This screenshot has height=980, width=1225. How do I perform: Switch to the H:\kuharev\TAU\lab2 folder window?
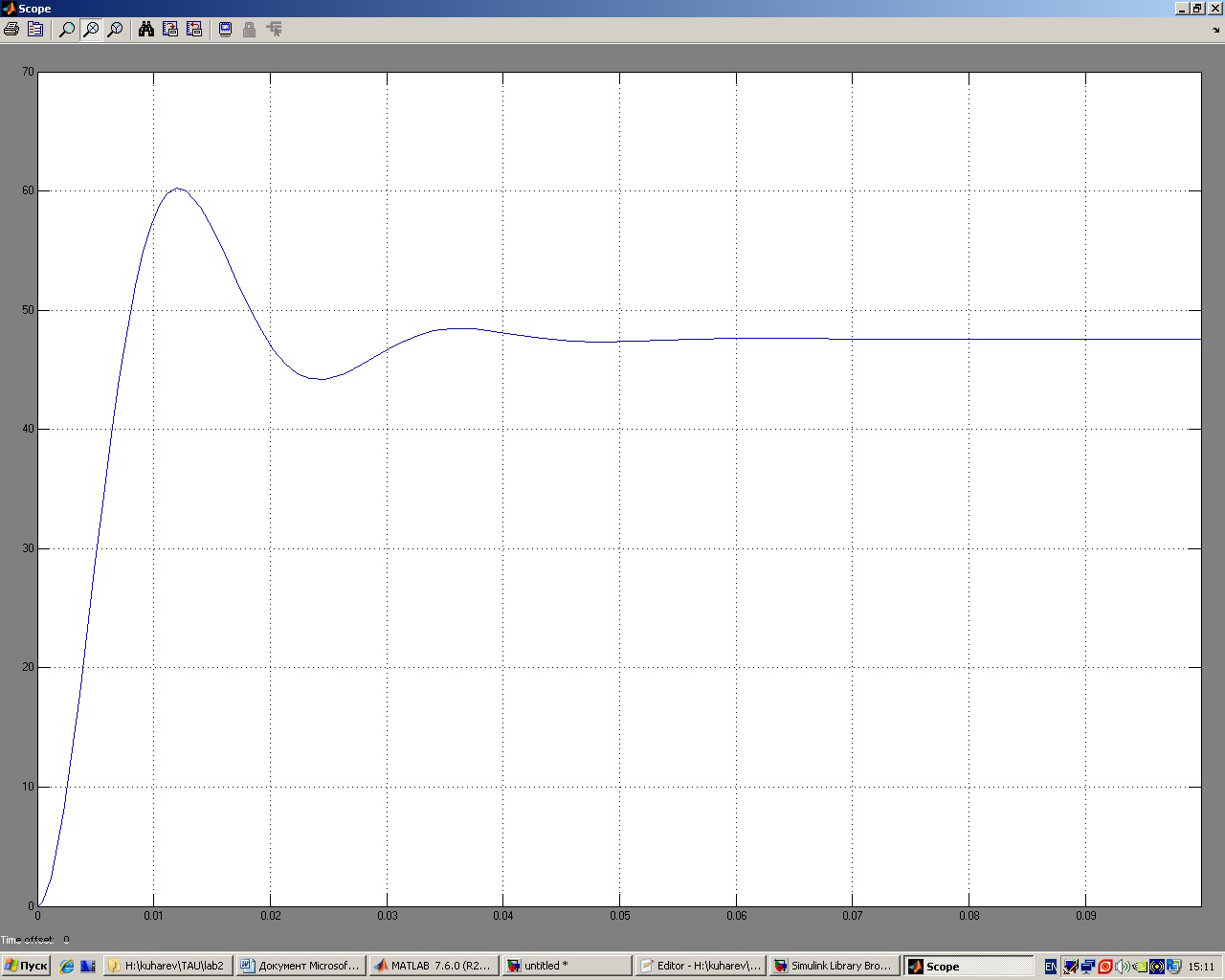[x=167, y=966]
